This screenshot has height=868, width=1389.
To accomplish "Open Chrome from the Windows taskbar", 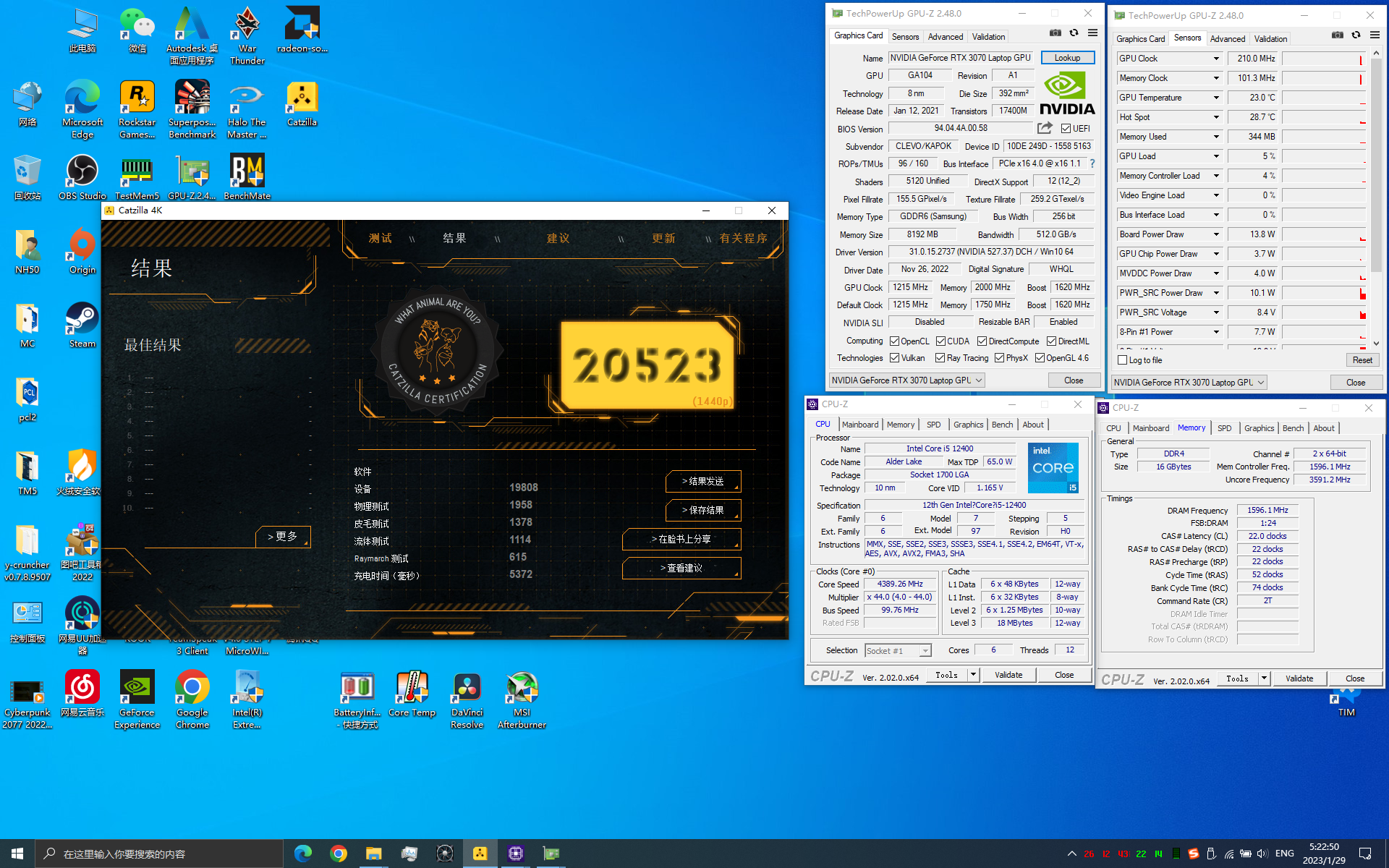I will coord(338,854).
